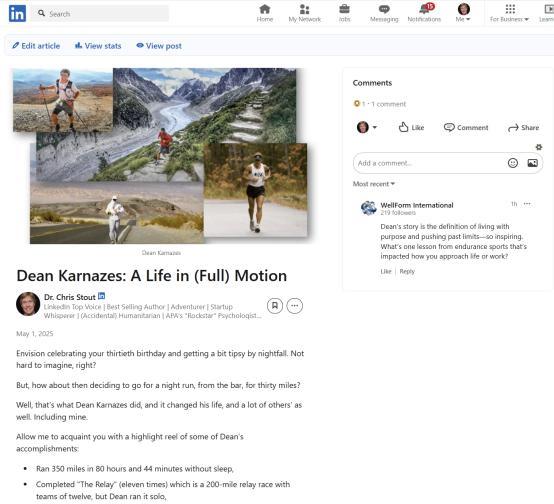Open the Learning icon at top right
Screen dimensions: 554x504
pos(547,13)
